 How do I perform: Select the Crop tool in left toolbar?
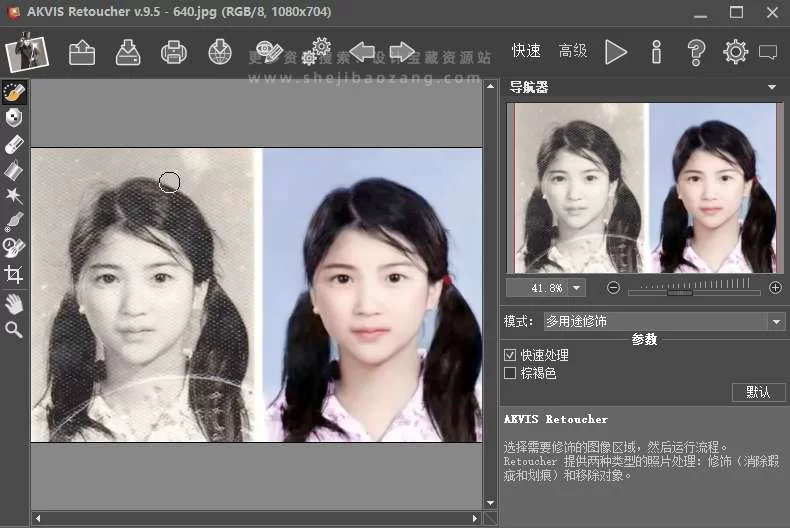coord(14,274)
